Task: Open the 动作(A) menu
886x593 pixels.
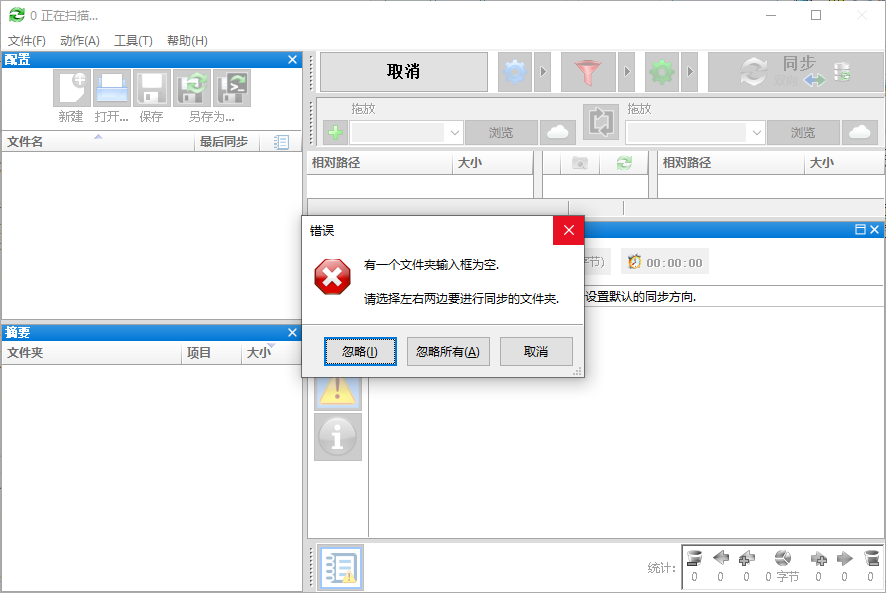Action: [80, 41]
